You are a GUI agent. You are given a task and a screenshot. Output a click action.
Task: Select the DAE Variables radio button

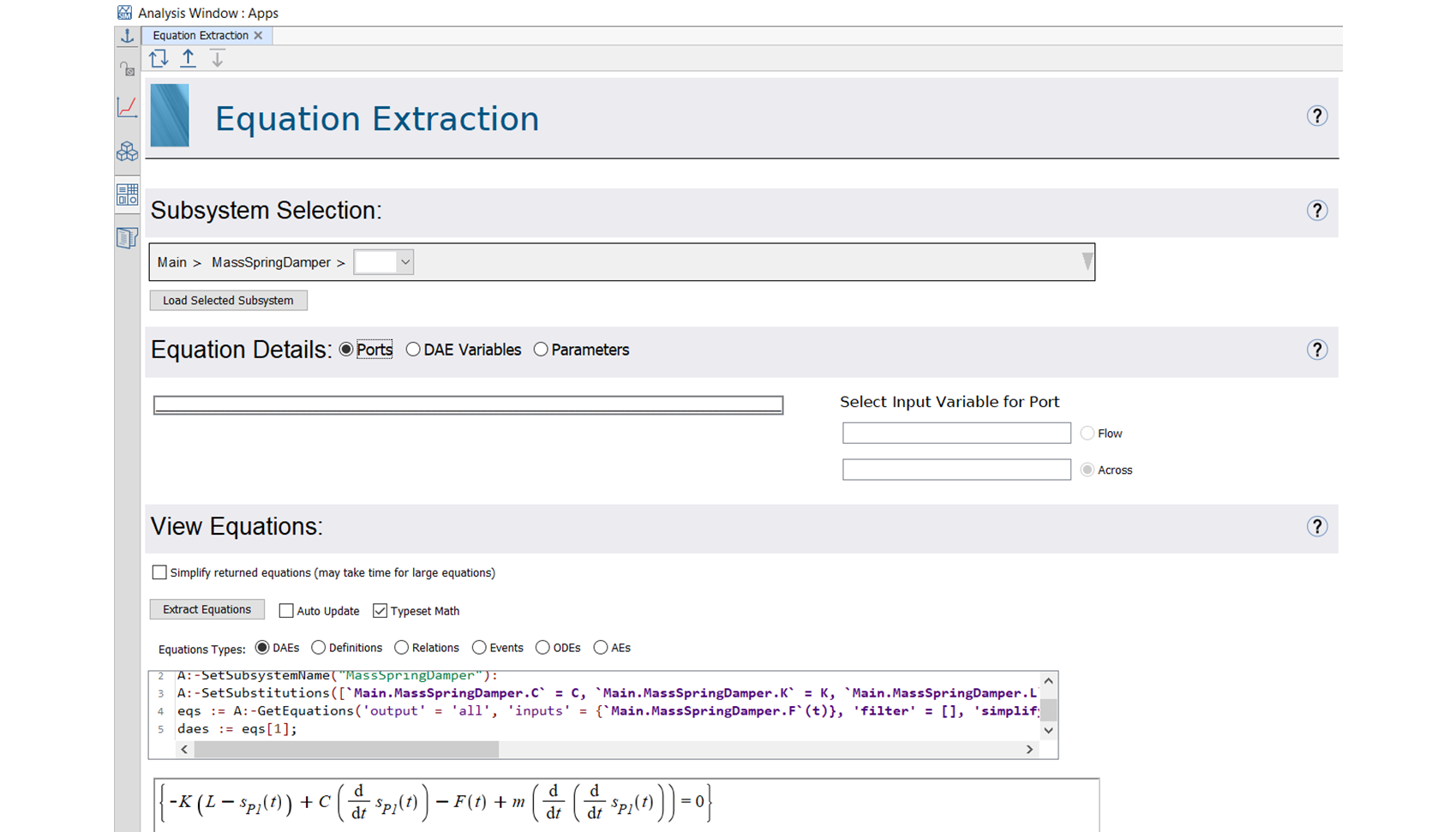pos(413,350)
